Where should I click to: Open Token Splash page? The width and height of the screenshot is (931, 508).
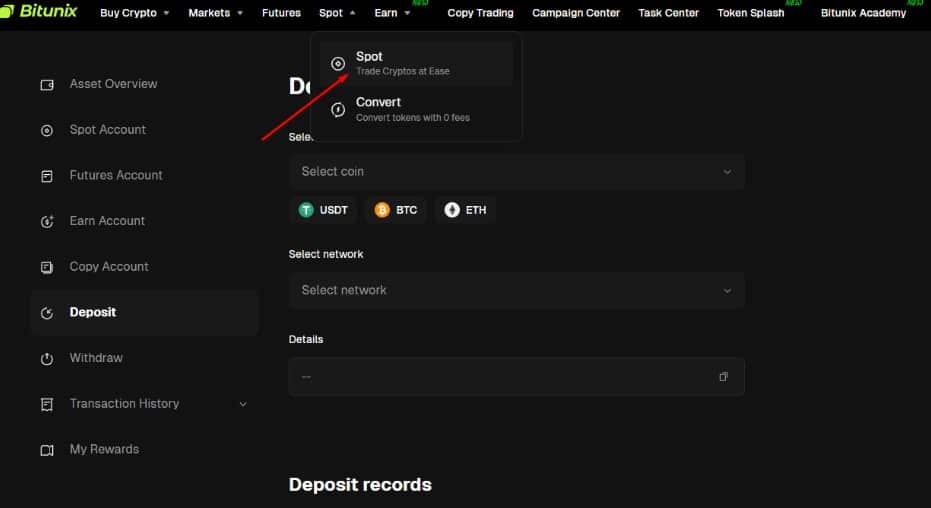[x=750, y=12]
